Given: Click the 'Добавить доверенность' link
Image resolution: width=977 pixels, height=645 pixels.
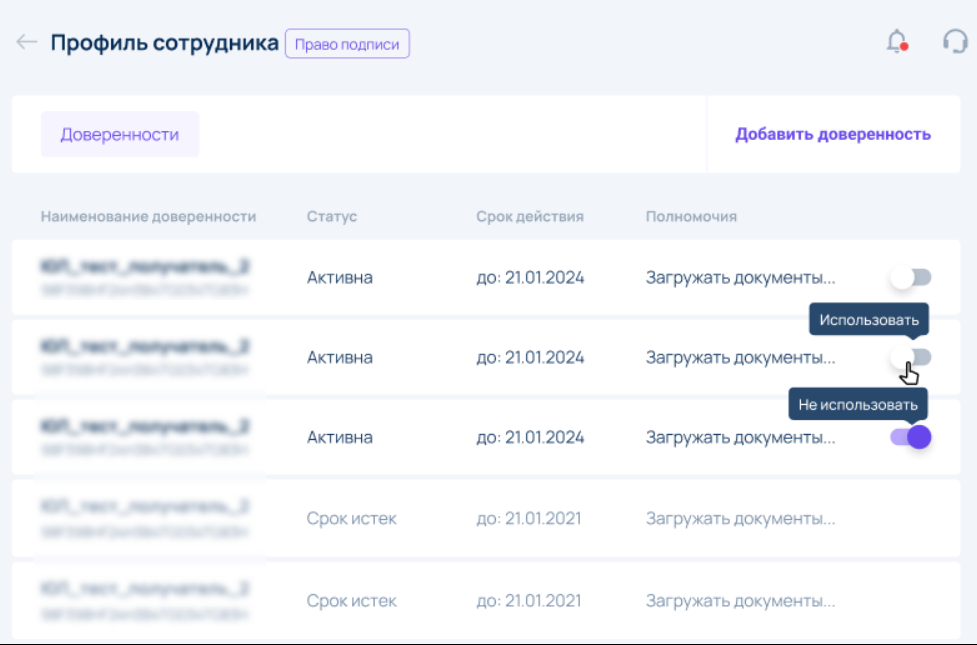Looking at the screenshot, I should [x=833, y=135].
